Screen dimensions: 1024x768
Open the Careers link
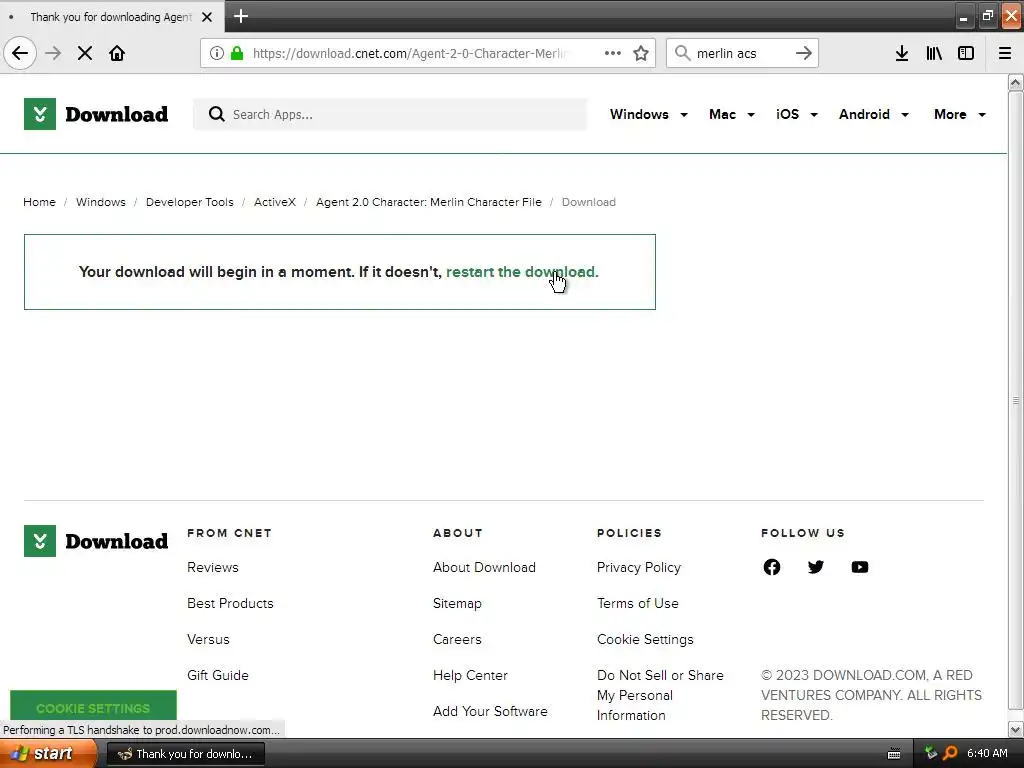pos(457,639)
